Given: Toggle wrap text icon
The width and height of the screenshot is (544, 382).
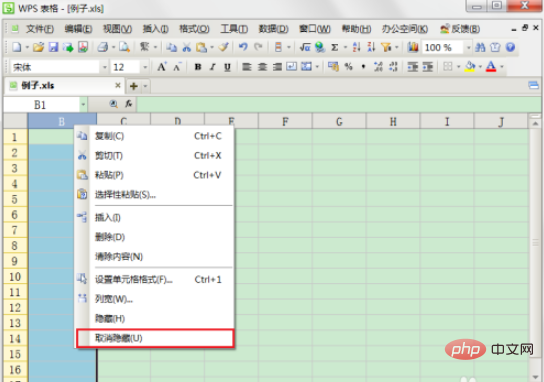Looking at the screenshot, I should 291,66.
